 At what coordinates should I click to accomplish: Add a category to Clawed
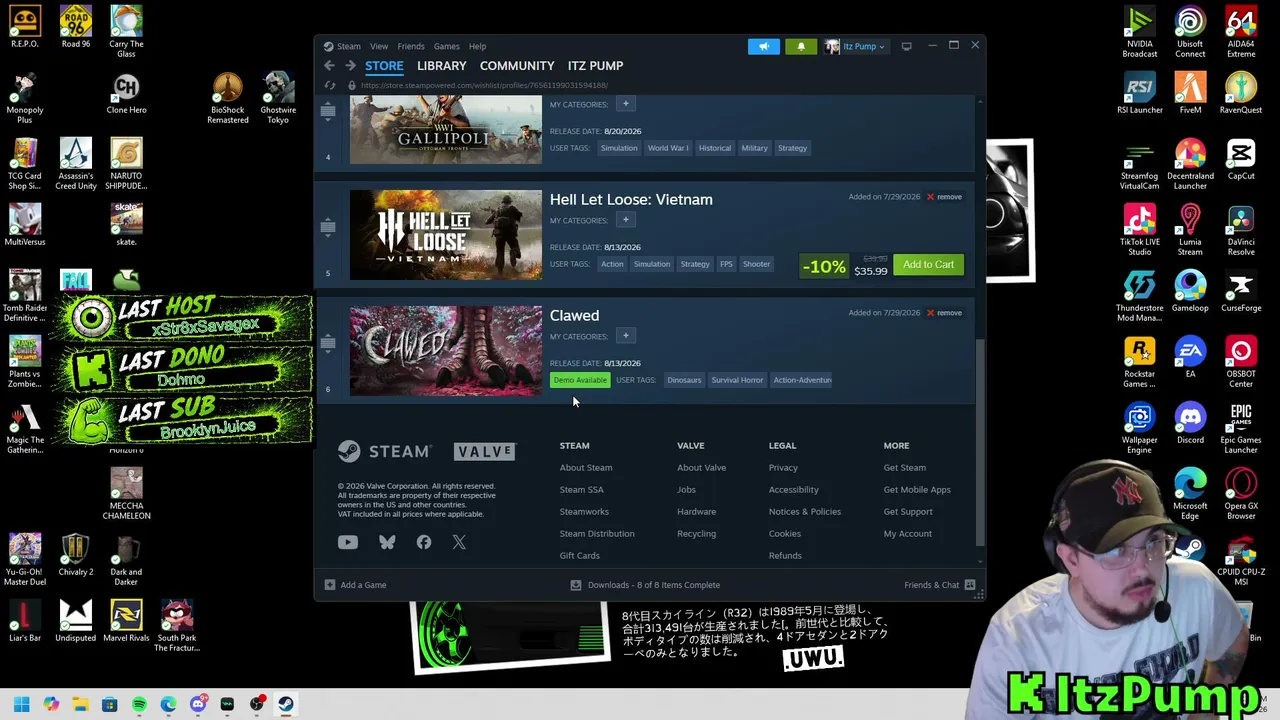click(626, 336)
